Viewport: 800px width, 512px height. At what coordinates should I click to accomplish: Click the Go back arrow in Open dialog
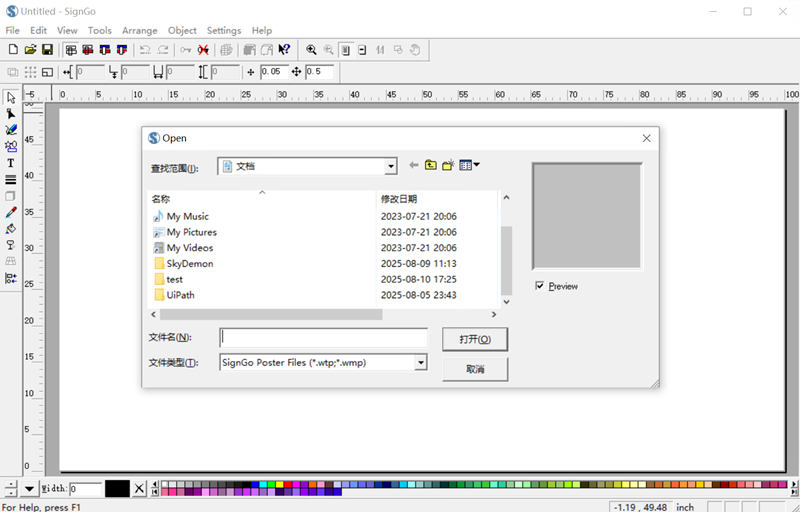click(x=414, y=165)
